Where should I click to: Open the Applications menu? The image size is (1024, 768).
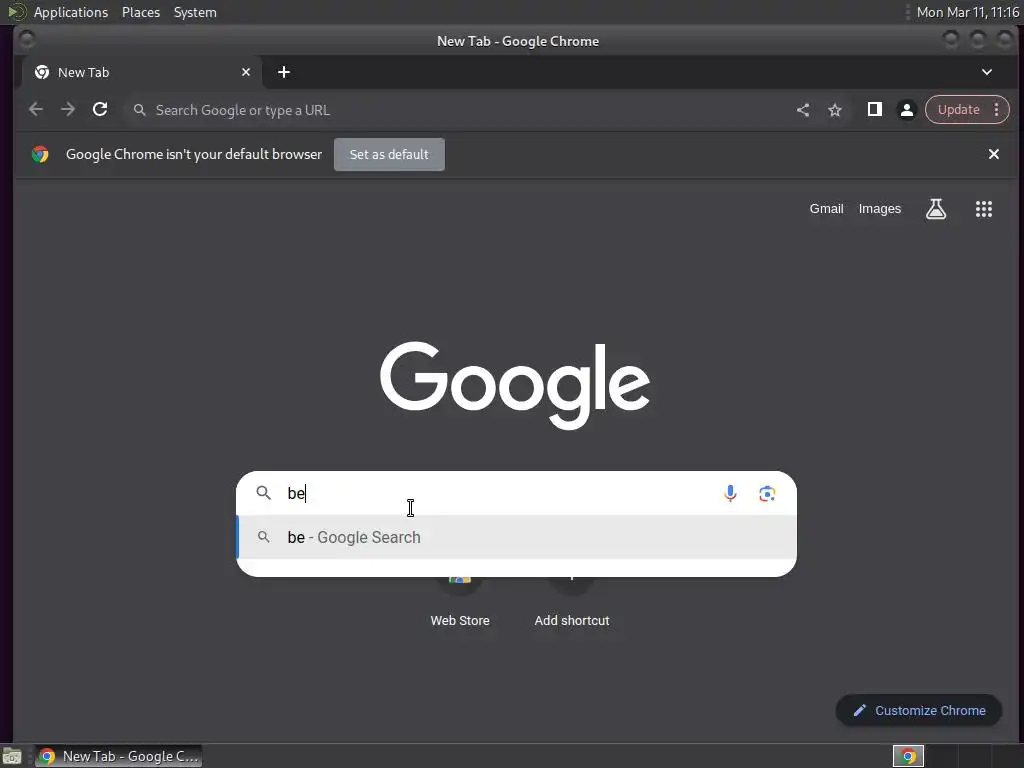[x=71, y=12]
